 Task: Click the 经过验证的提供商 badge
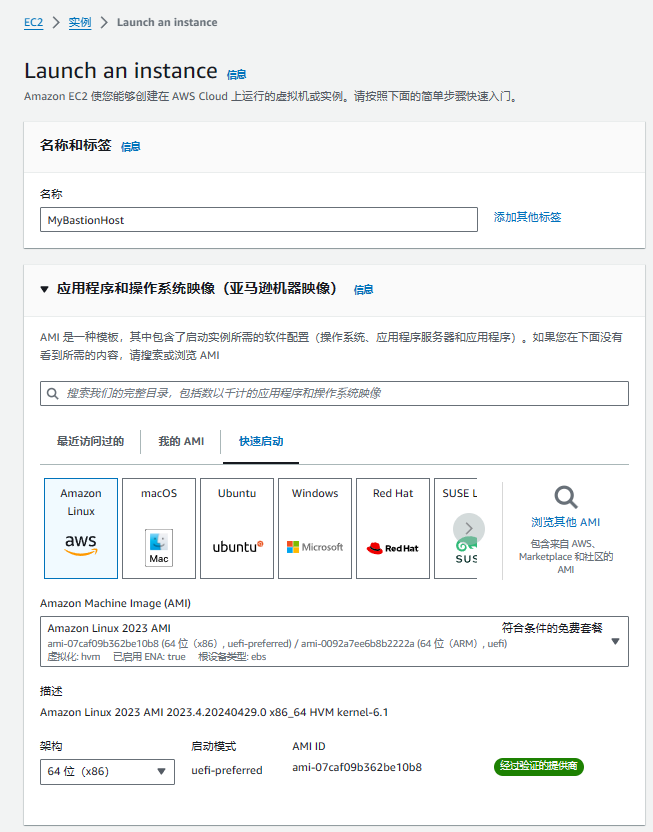click(x=538, y=766)
